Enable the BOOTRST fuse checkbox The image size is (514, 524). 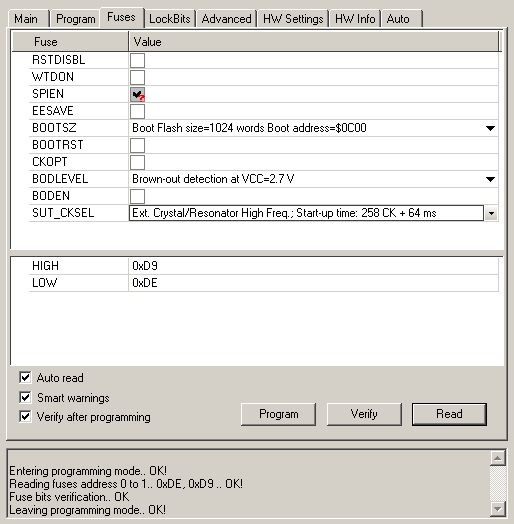point(137,145)
